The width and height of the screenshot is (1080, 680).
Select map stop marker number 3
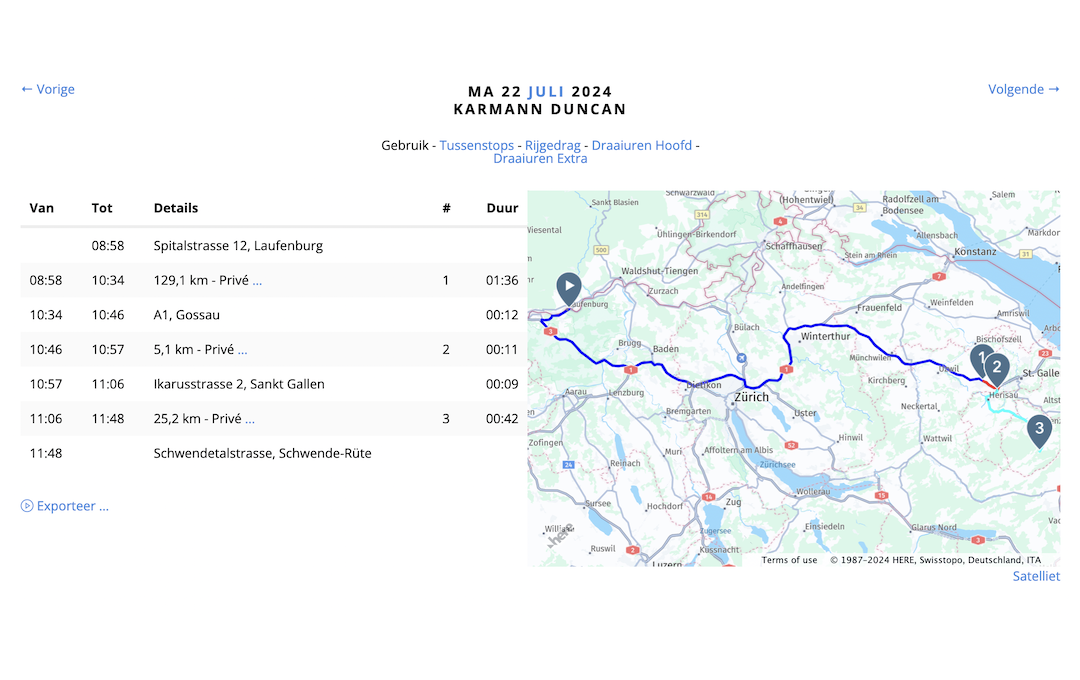(1039, 430)
